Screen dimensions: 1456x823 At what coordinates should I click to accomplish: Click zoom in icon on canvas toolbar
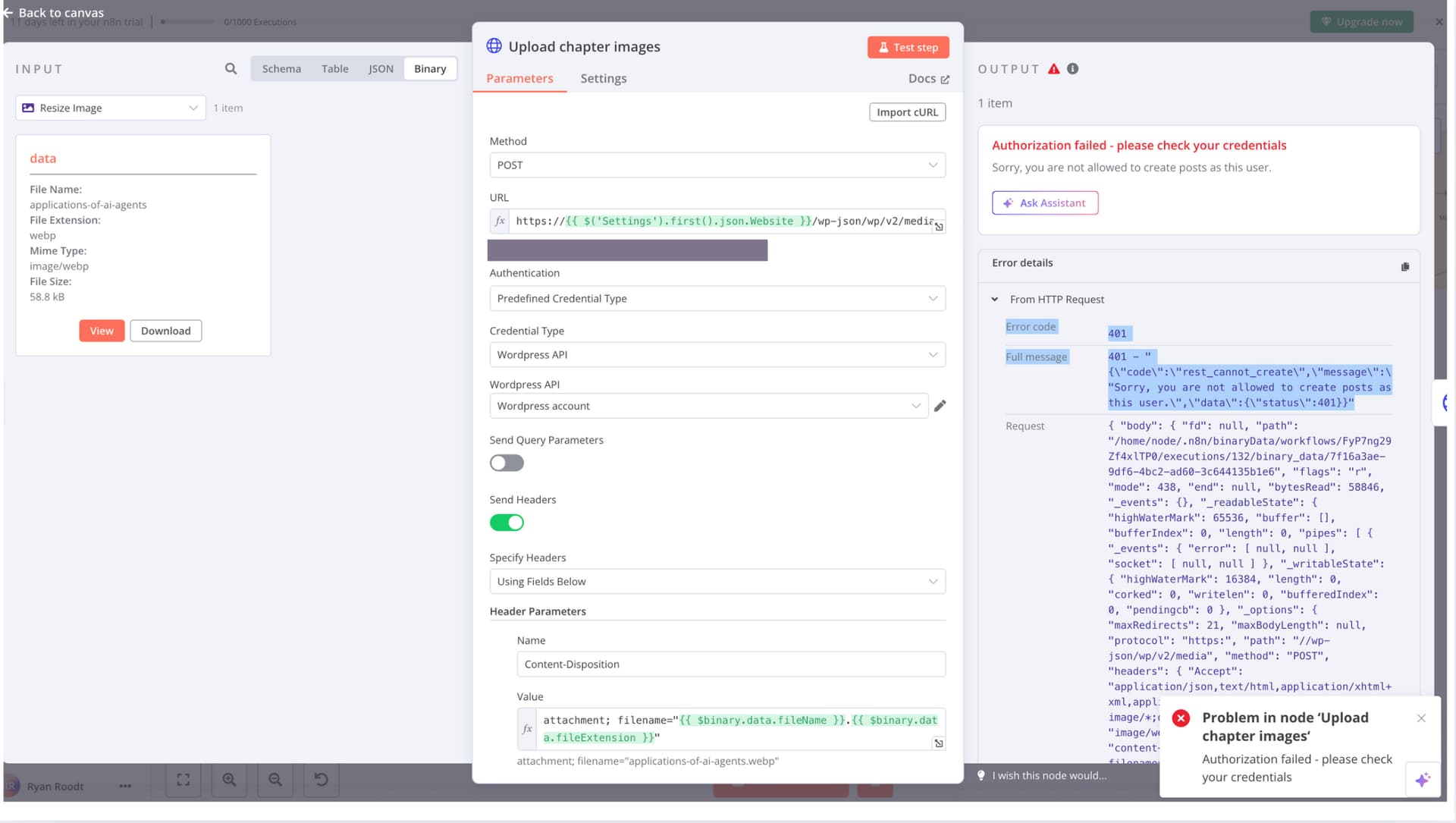click(229, 780)
